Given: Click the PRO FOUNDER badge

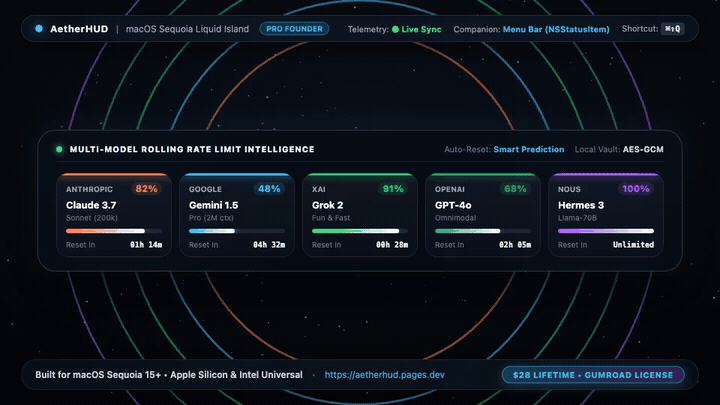Looking at the screenshot, I should [294, 29].
